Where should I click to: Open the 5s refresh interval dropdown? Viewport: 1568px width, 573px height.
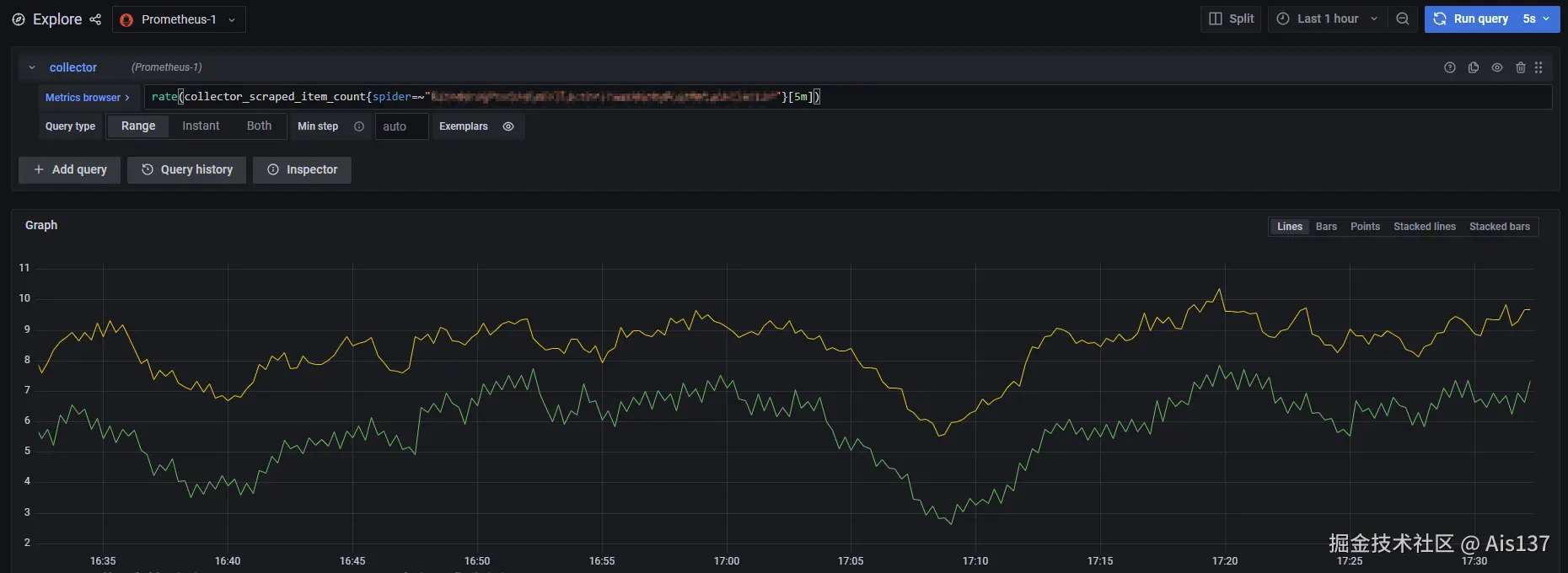pos(1536,19)
